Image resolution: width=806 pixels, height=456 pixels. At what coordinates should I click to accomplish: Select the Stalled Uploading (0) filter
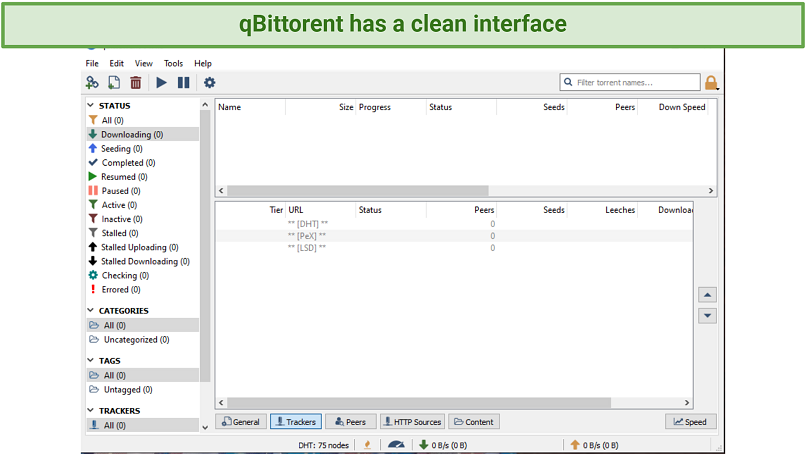143,247
